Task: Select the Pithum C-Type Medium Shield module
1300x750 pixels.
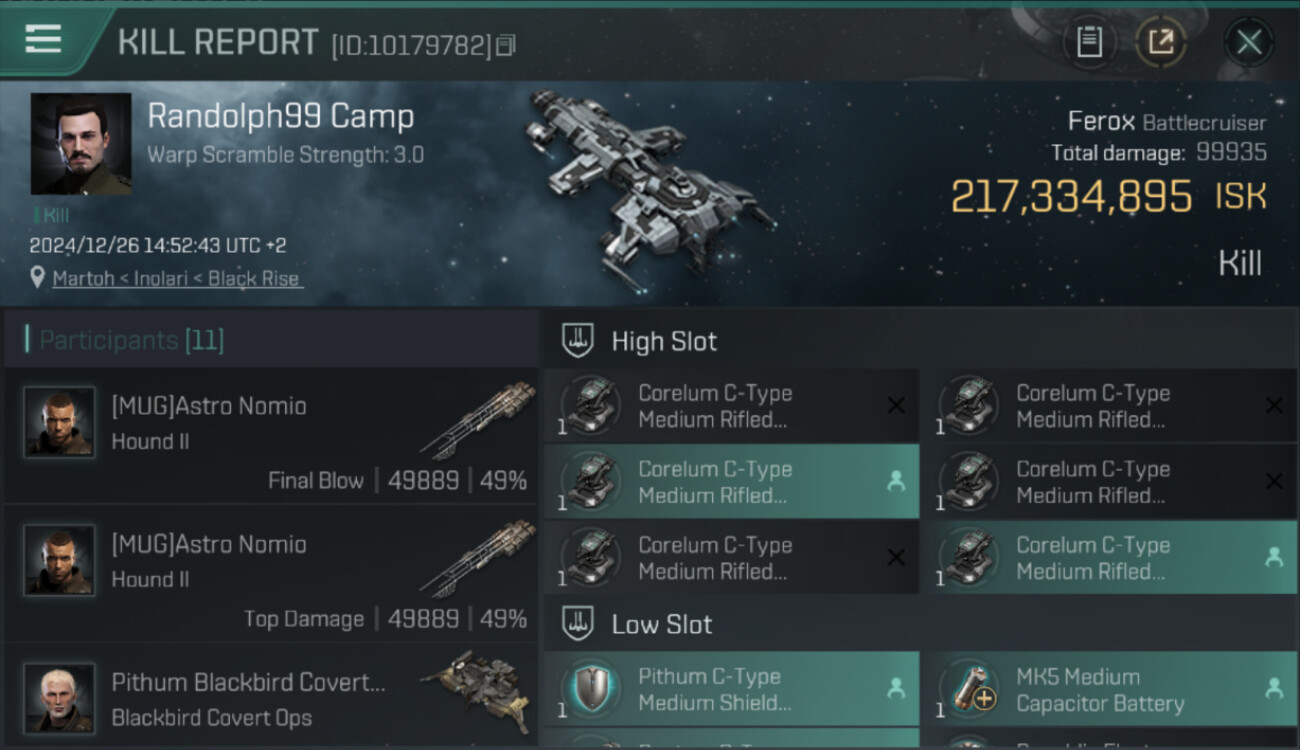Action: point(730,689)
